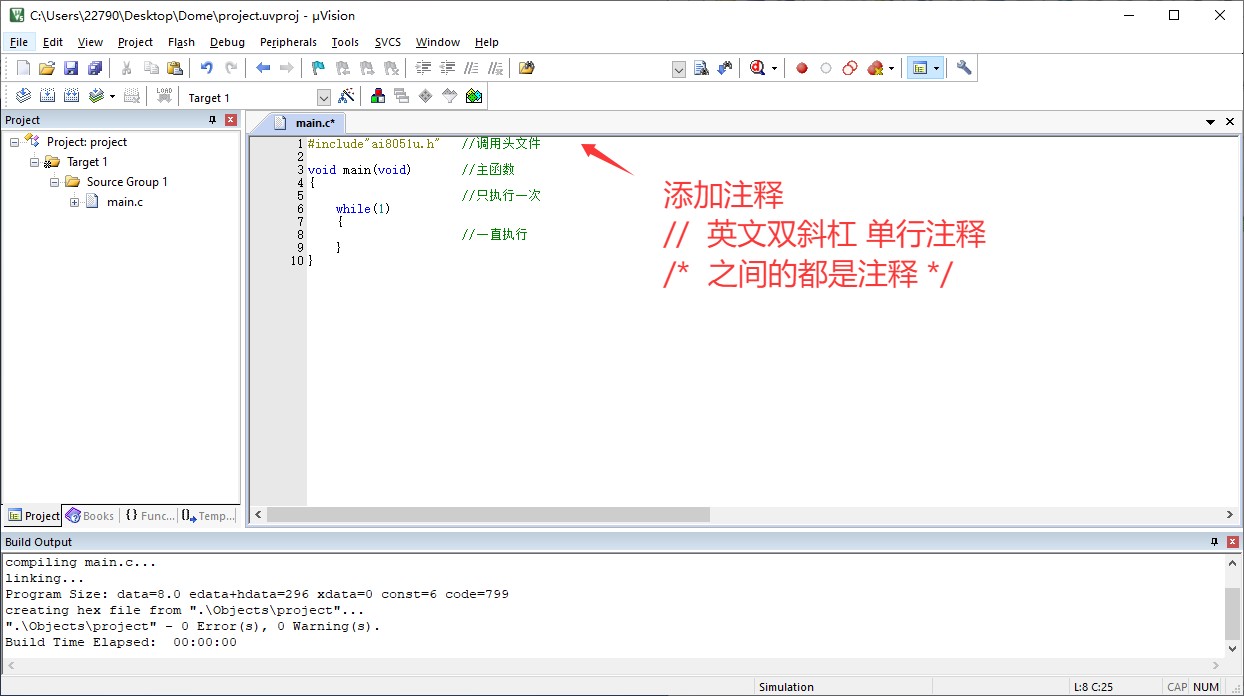Screen dimensions: 1244x696
Task: Click the Build target icon
Action: pos(47,96)
